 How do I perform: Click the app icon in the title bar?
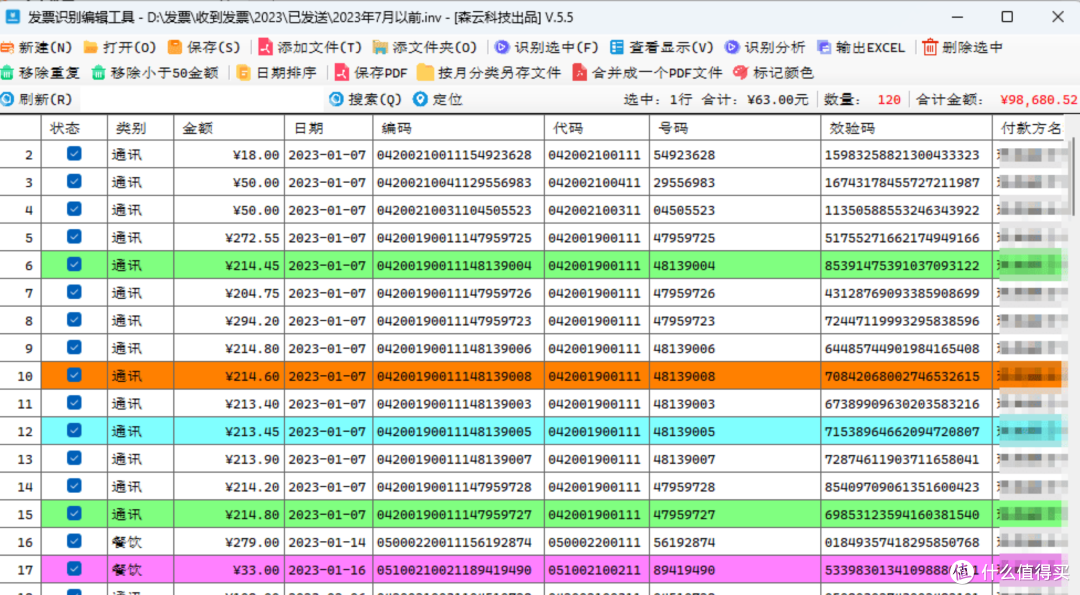click(12, 17)
